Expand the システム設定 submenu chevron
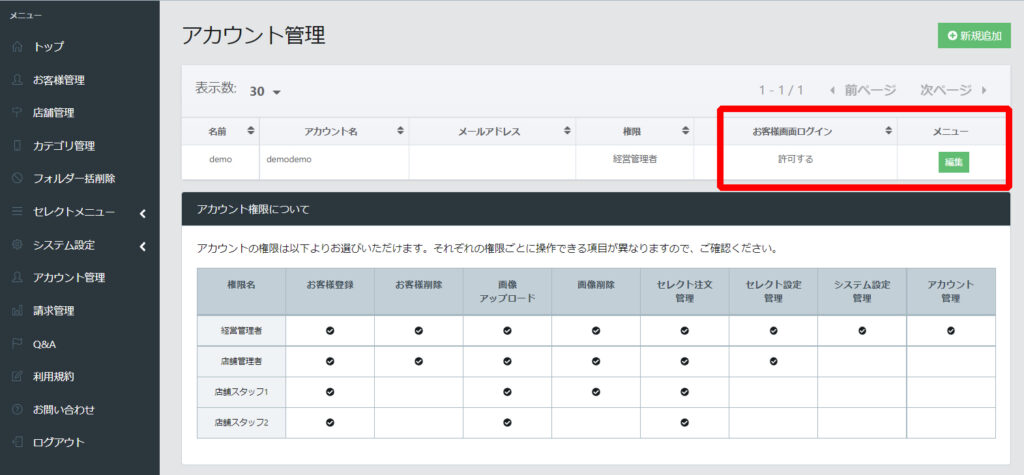The height and width of the screenshot is (475, 1024). click(x=143, y=245)
